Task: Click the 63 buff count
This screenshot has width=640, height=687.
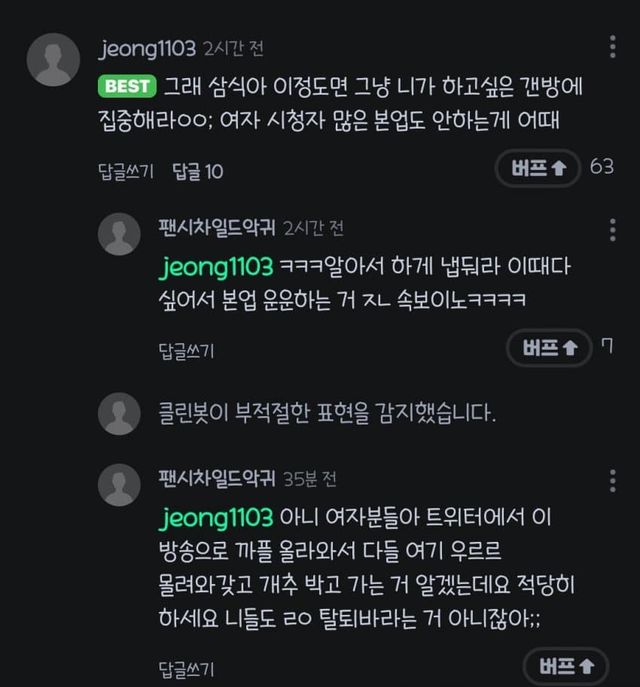Action: tap(602, 167)
